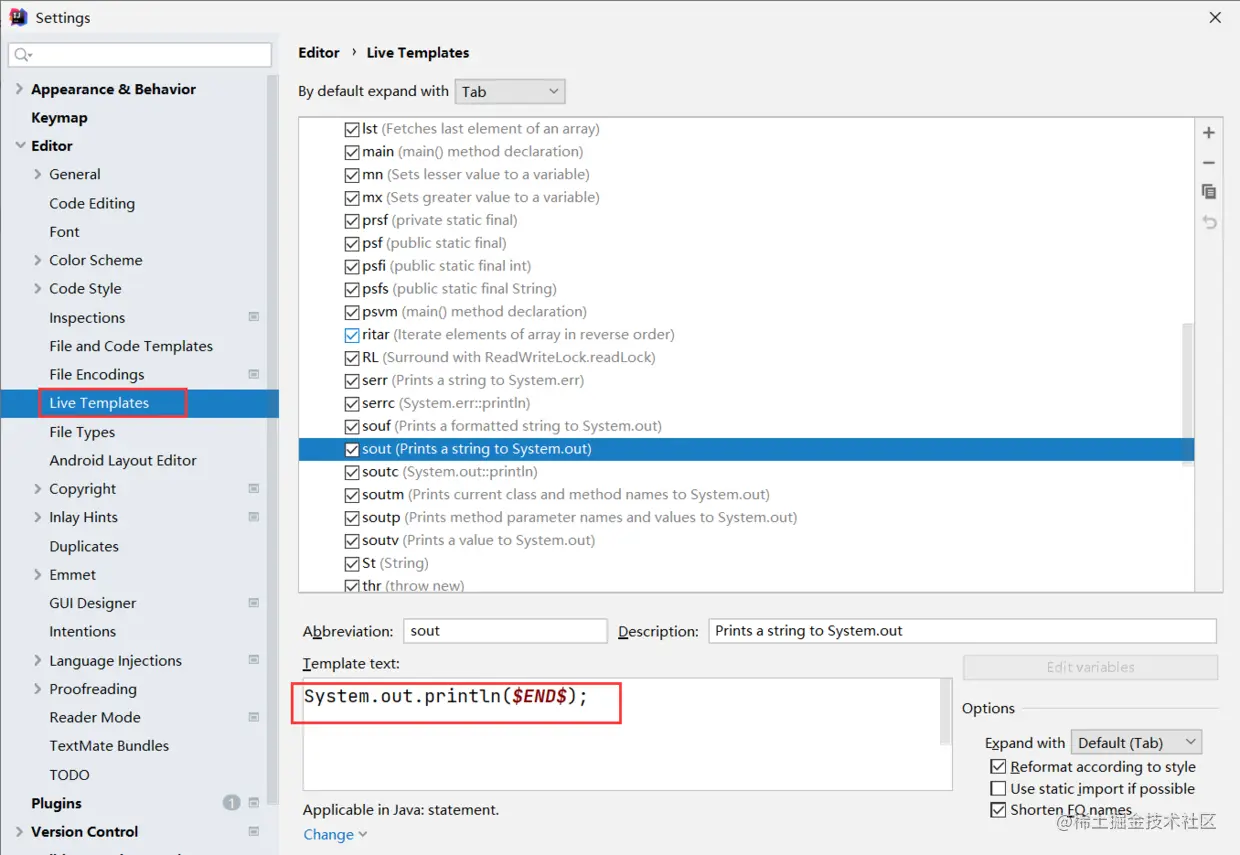Click the Edit variables button
This screenshot has height=855, width=1240.
[1090, 667]
